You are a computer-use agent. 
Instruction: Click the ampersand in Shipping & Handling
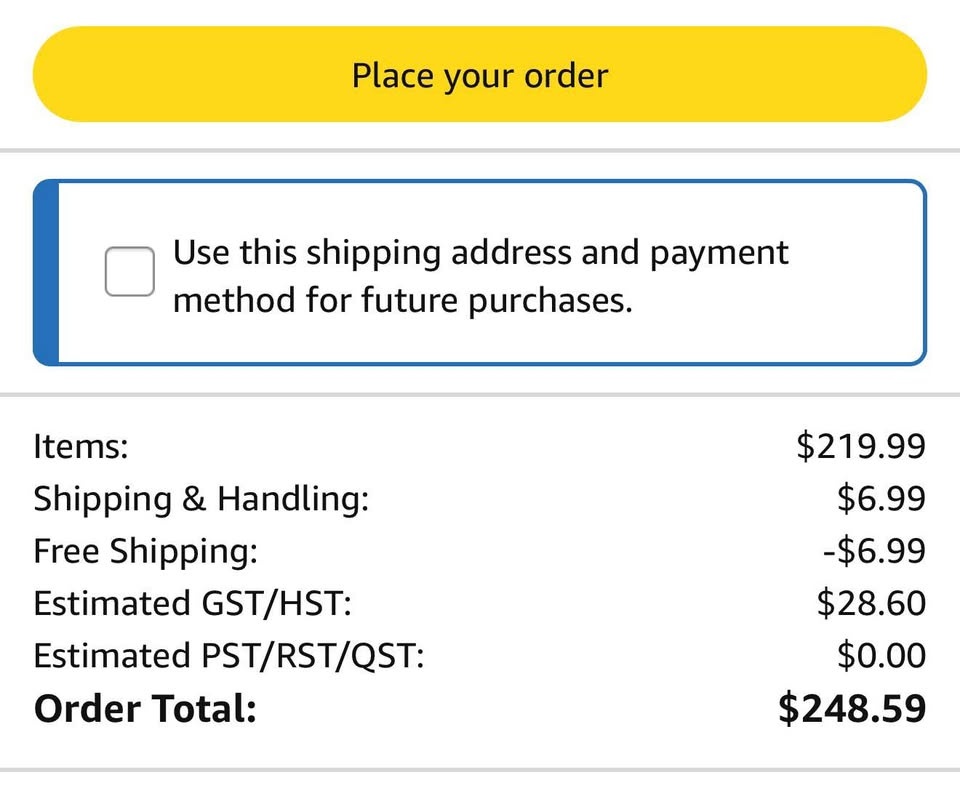point(194,498)
